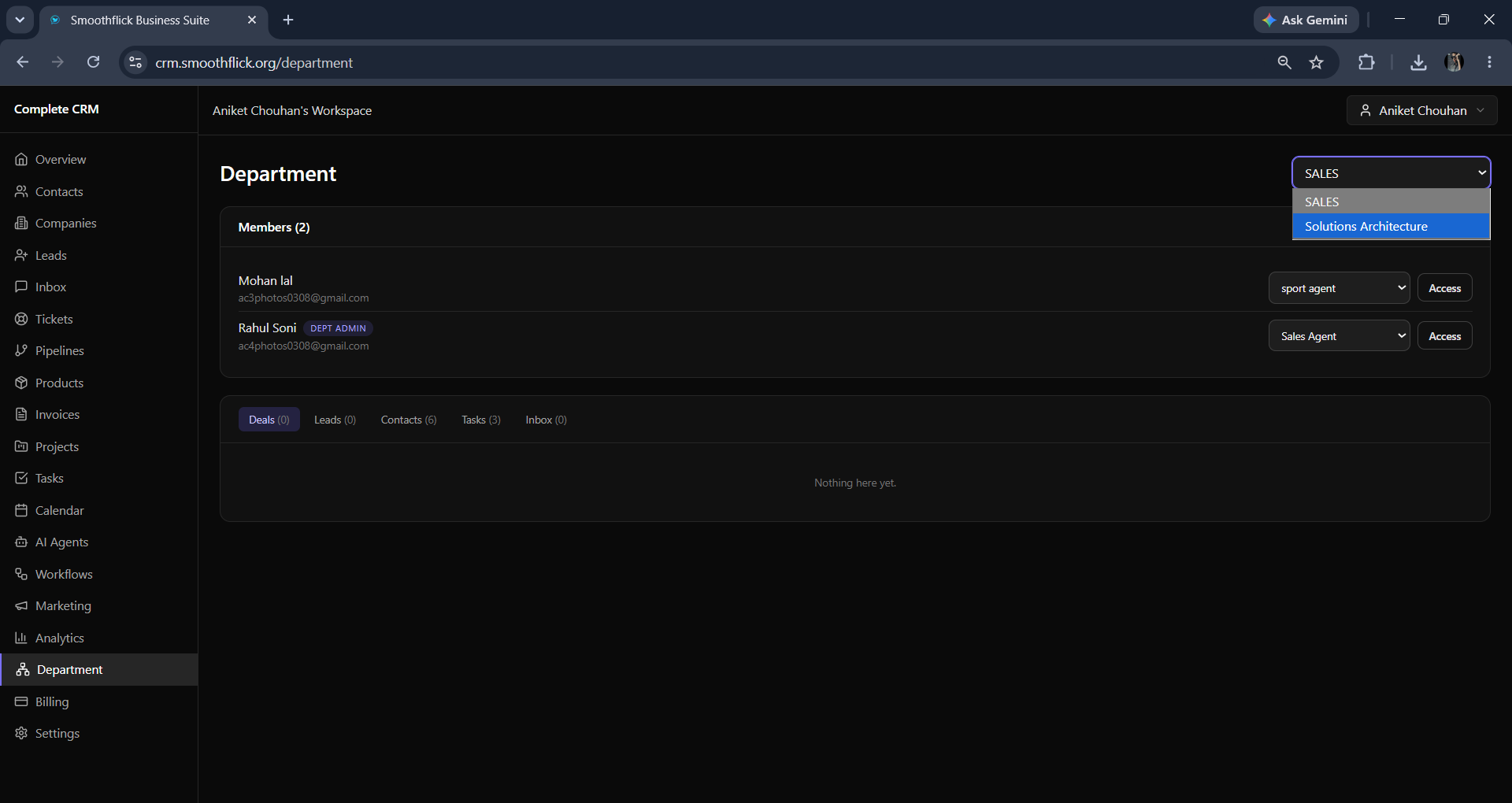The height and width of the screenshot is (803, 1512).
Task: Switch to the Deals (0) tab
Action: (x=269, y=420)
